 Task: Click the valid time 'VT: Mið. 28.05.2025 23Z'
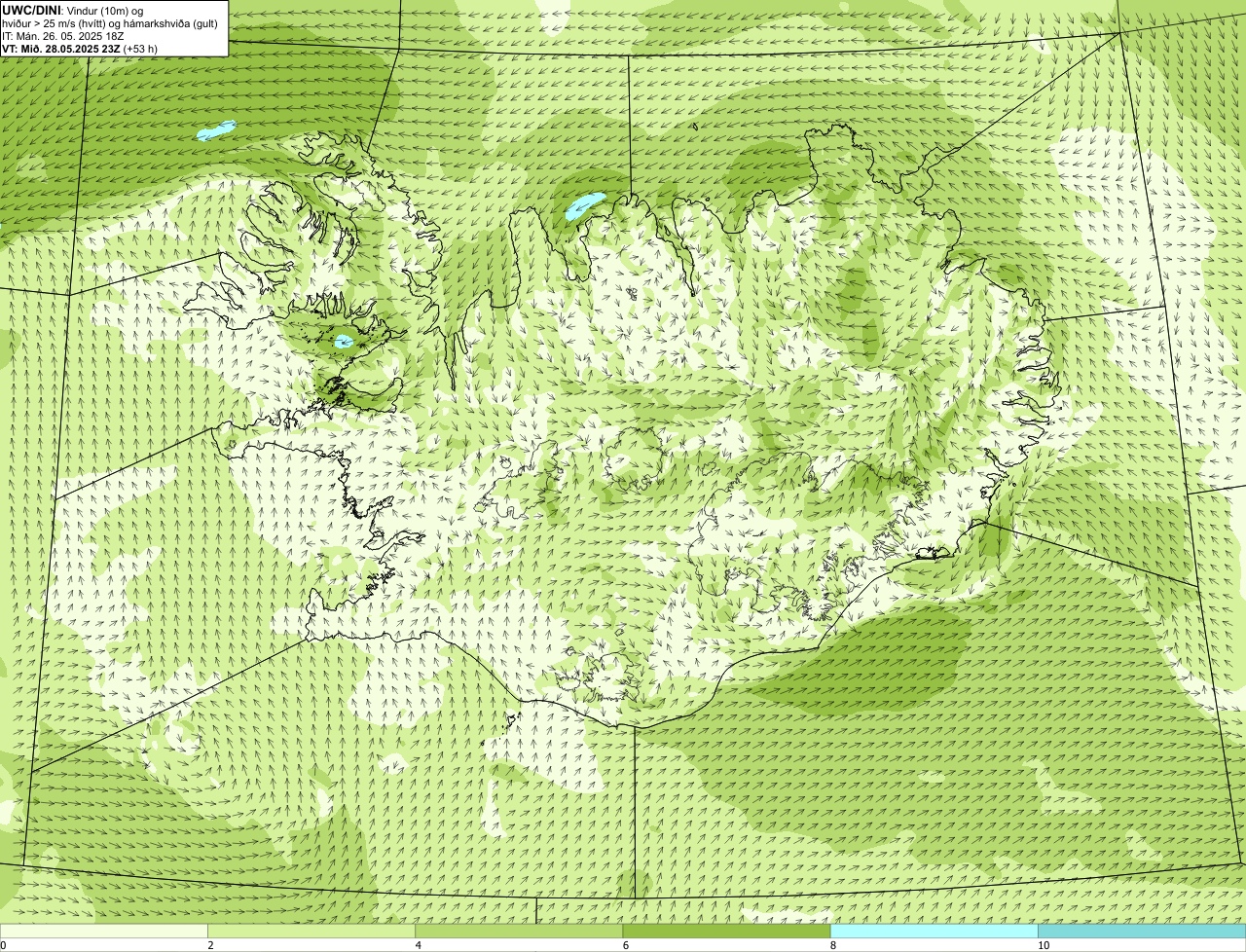(61, 49)
